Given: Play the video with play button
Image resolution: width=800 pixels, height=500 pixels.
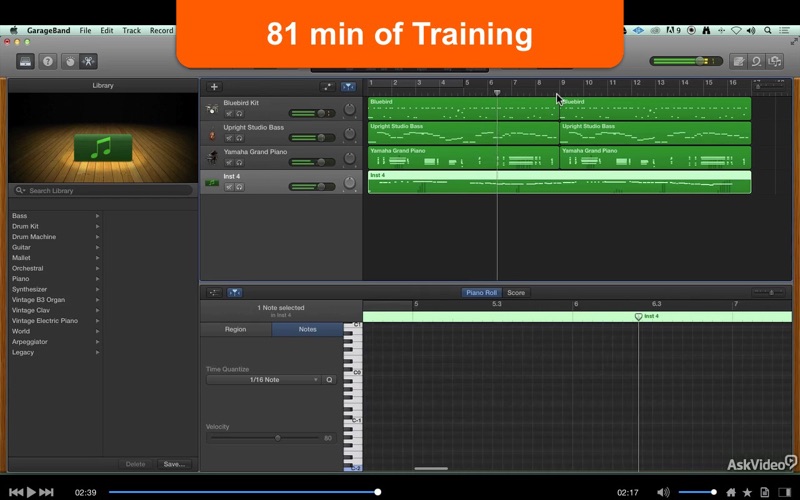Looking at the screenshot, I should click(31, 492).
